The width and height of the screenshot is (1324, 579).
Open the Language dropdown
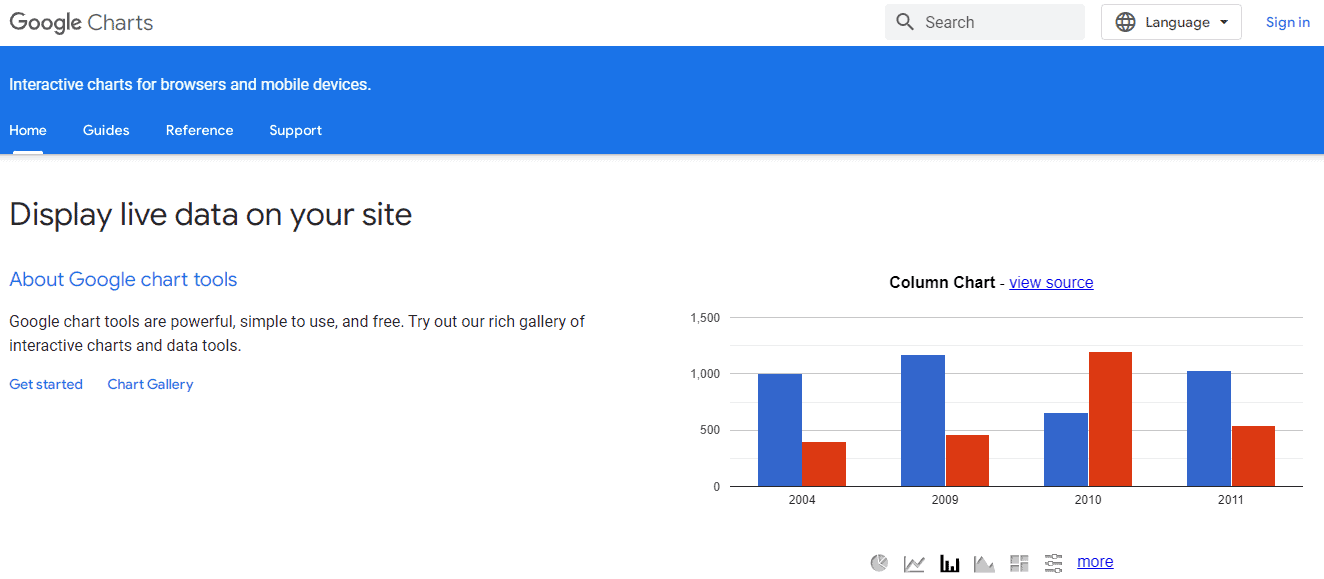pos(1171,21)
